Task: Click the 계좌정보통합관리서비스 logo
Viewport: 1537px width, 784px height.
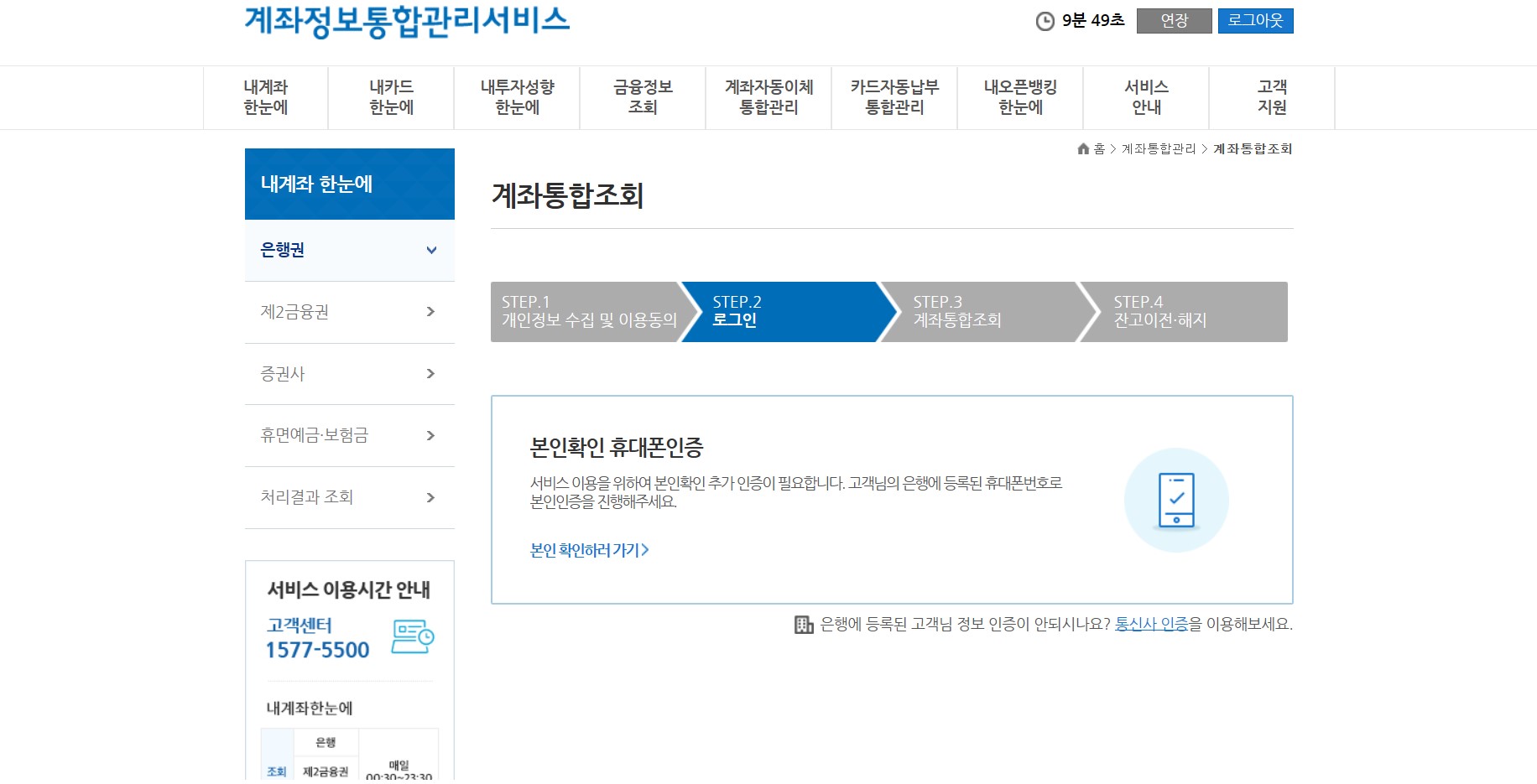Action: pos(406,22)
